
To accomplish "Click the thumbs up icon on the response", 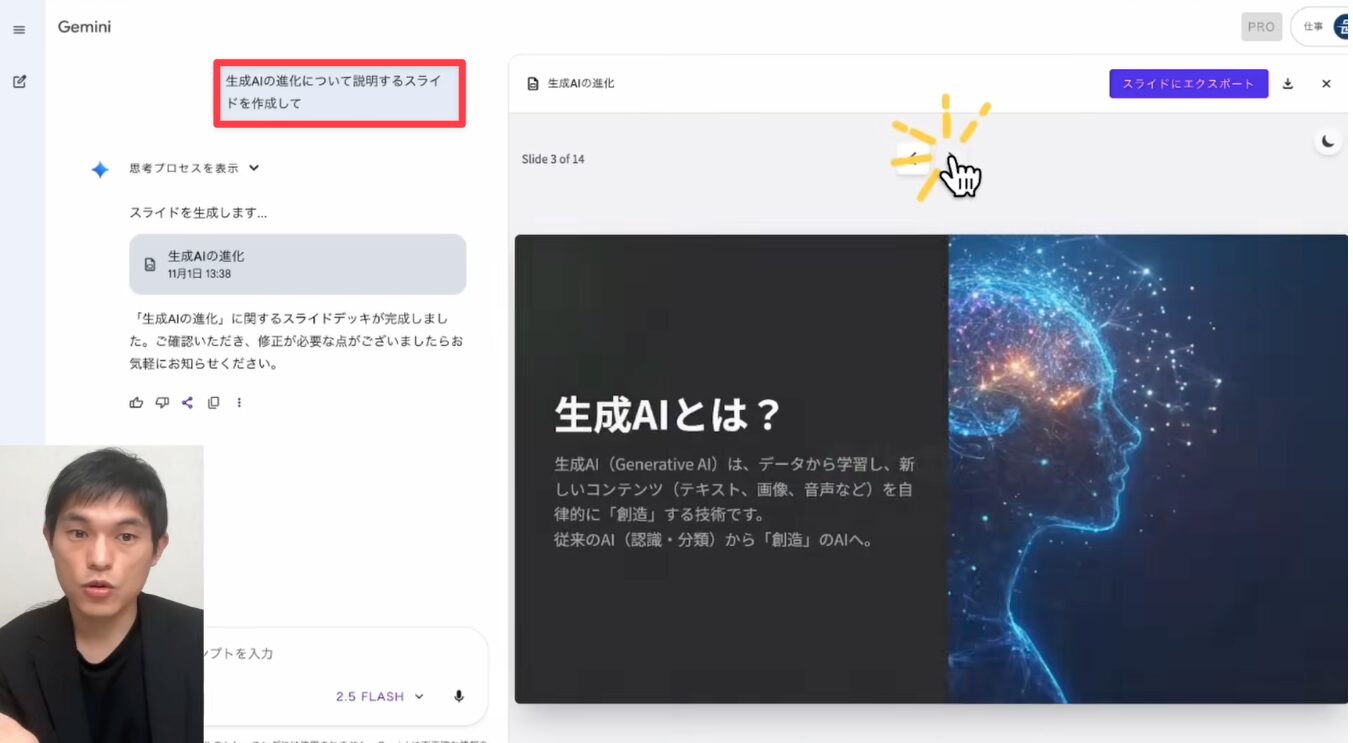I will (136, 403).
